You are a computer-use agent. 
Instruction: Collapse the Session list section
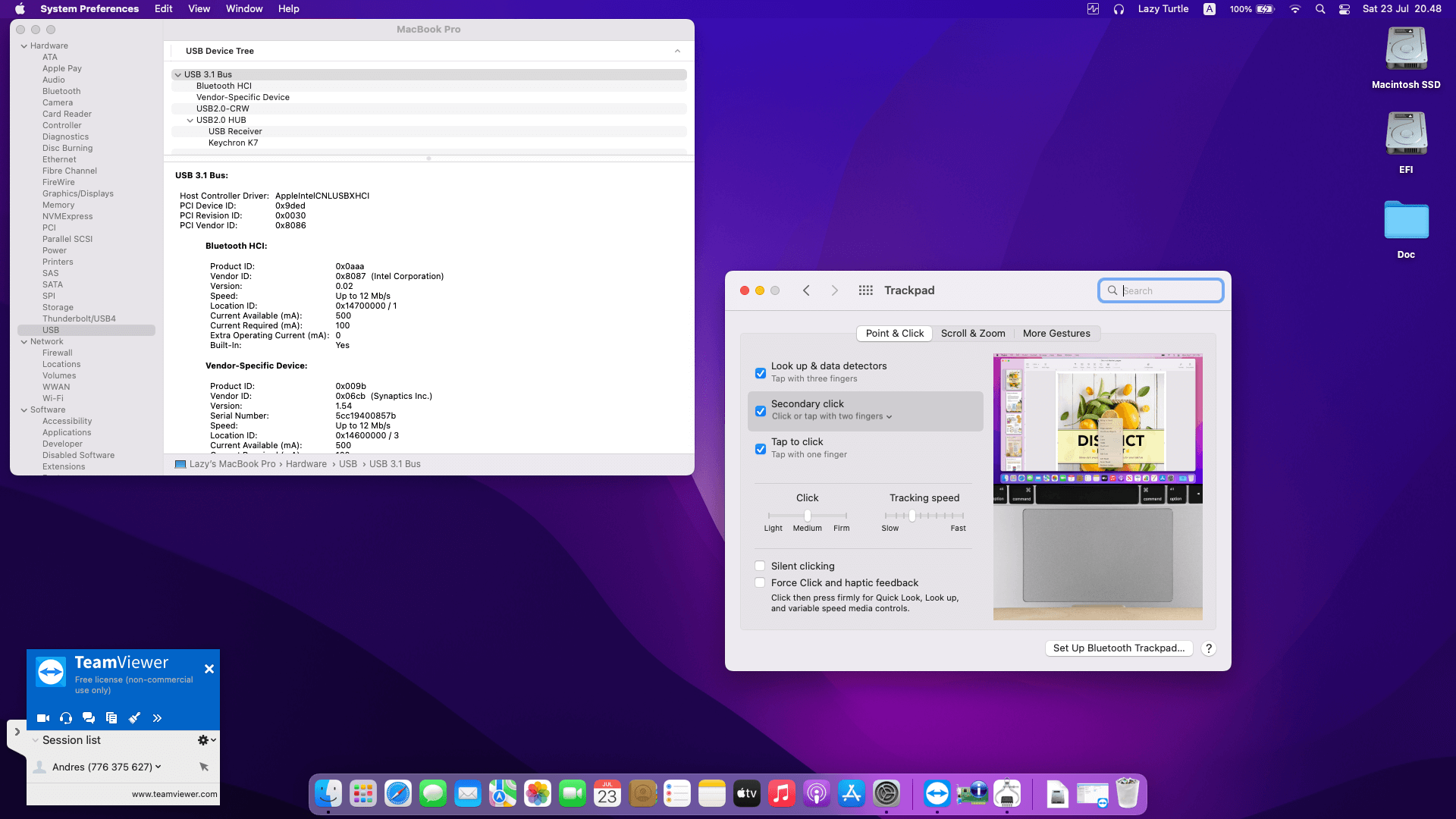tap(36, 740)
